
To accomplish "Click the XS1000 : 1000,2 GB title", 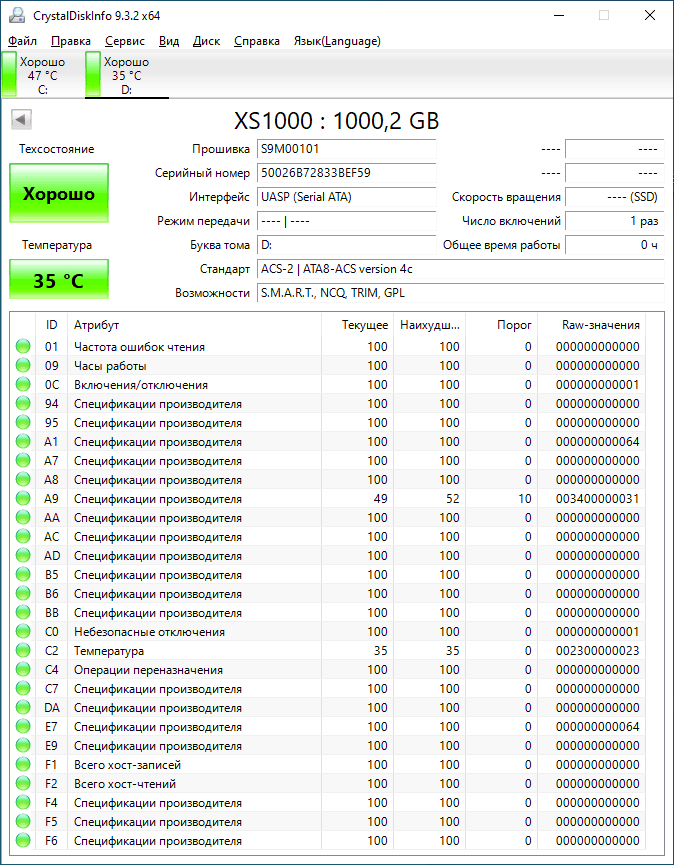I will tap(336, 120).
